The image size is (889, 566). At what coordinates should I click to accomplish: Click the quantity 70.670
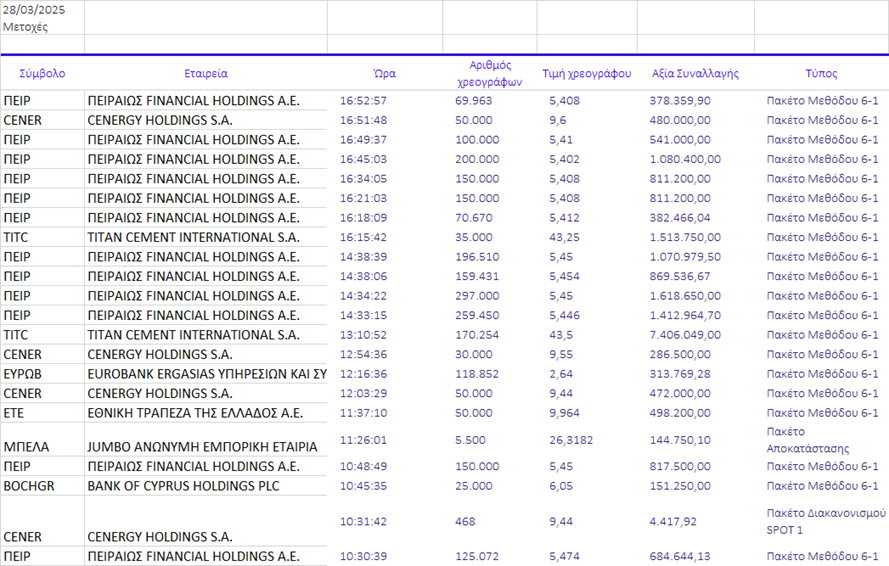[474, 218]
